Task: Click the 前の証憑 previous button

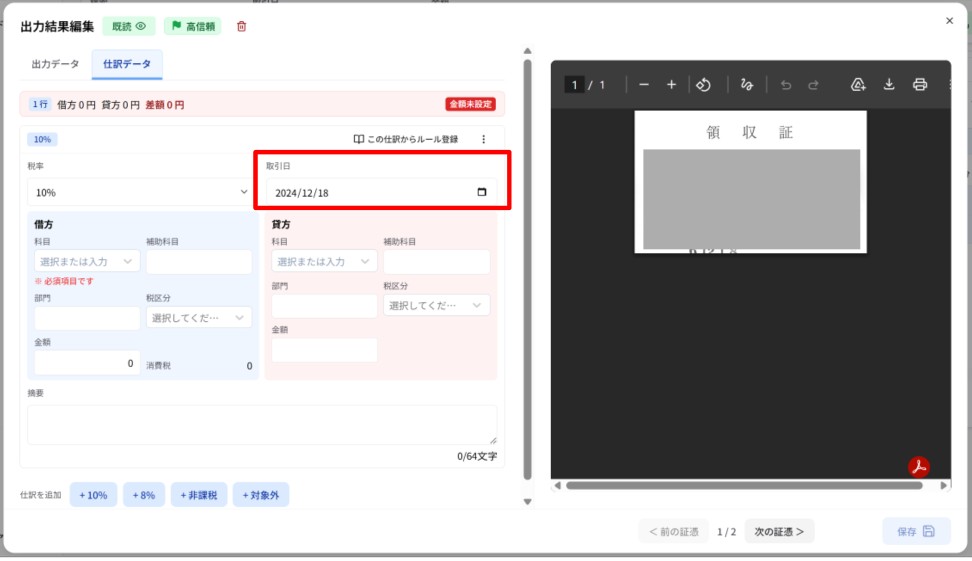Action: 674,531
